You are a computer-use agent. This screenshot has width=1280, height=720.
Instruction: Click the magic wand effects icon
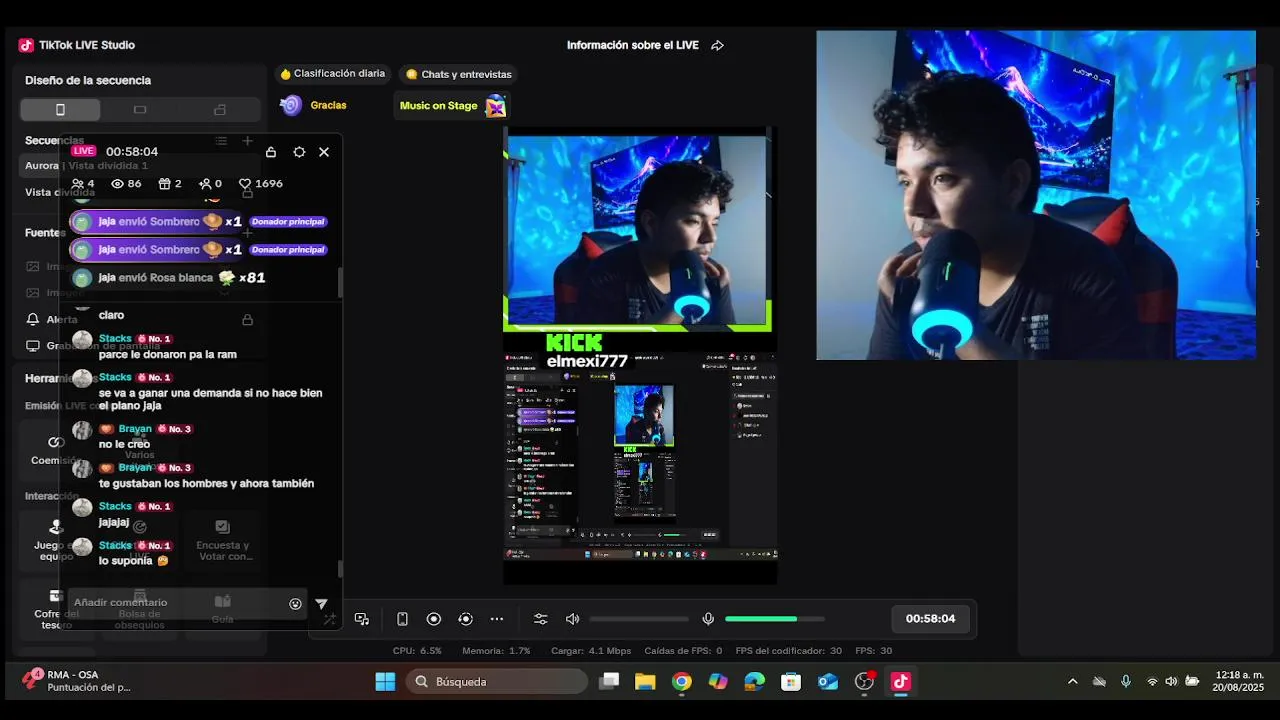pyautogui.click(x=329, y=619)
